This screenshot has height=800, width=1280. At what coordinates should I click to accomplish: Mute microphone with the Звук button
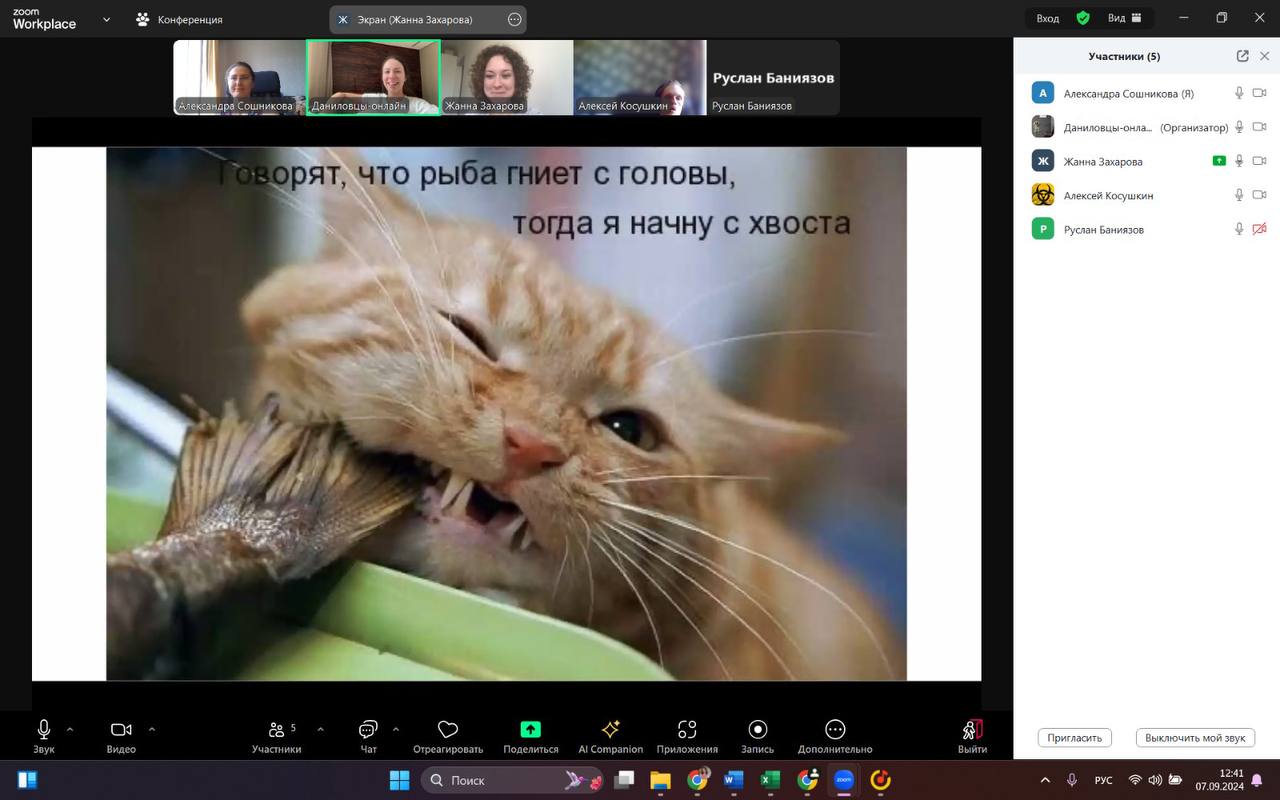tap(44, 736)
